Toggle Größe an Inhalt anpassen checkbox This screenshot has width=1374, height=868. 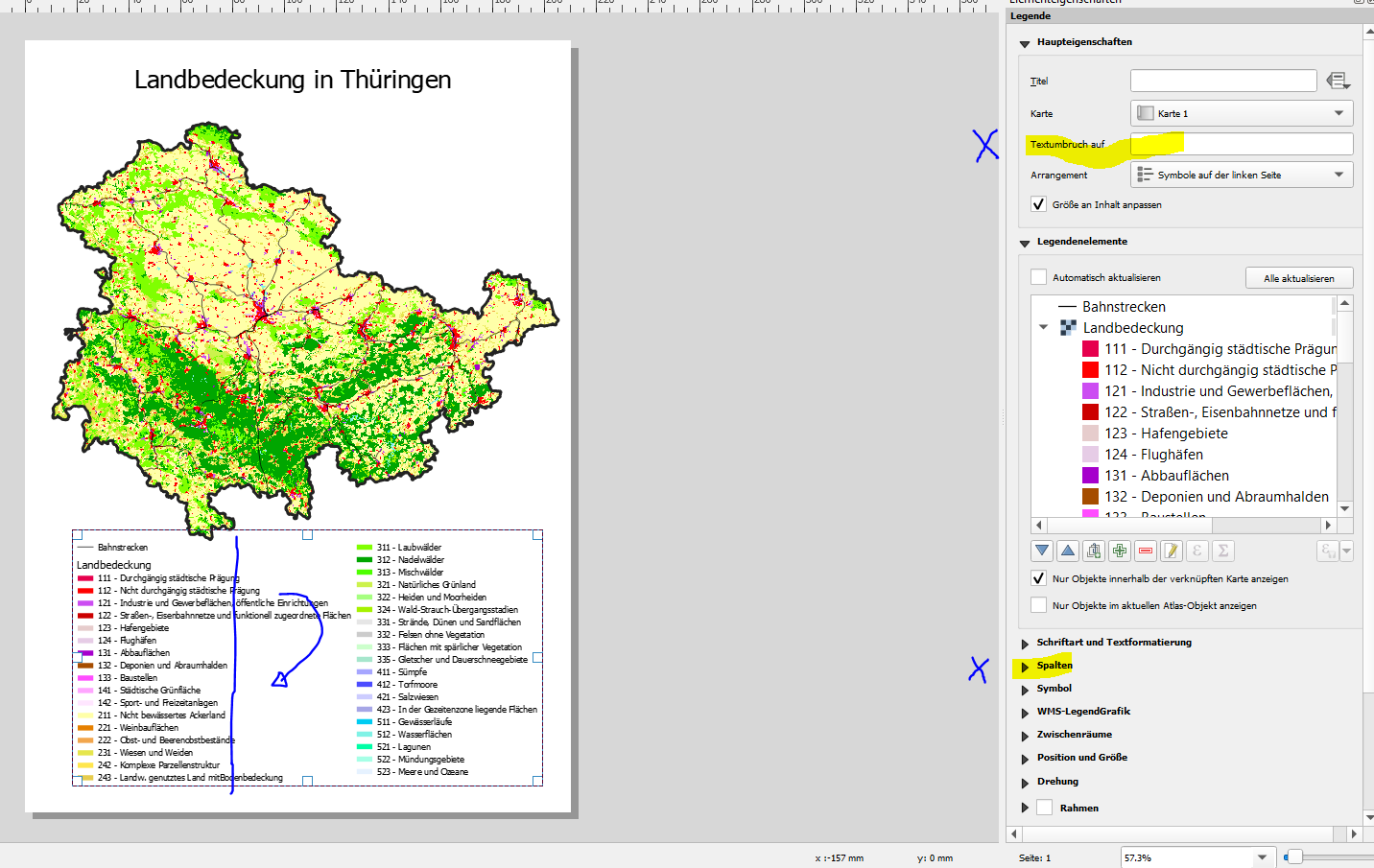click(1038, 204)
